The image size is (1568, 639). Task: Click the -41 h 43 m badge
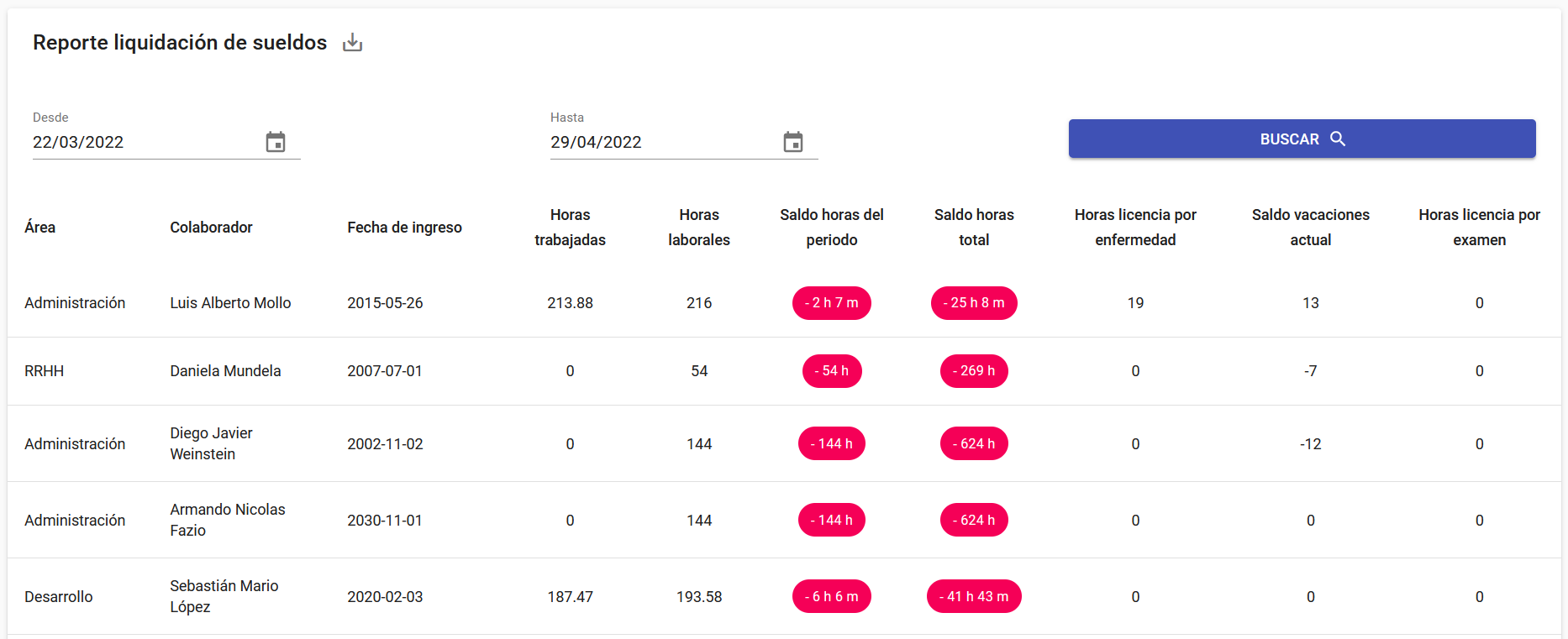973,596
